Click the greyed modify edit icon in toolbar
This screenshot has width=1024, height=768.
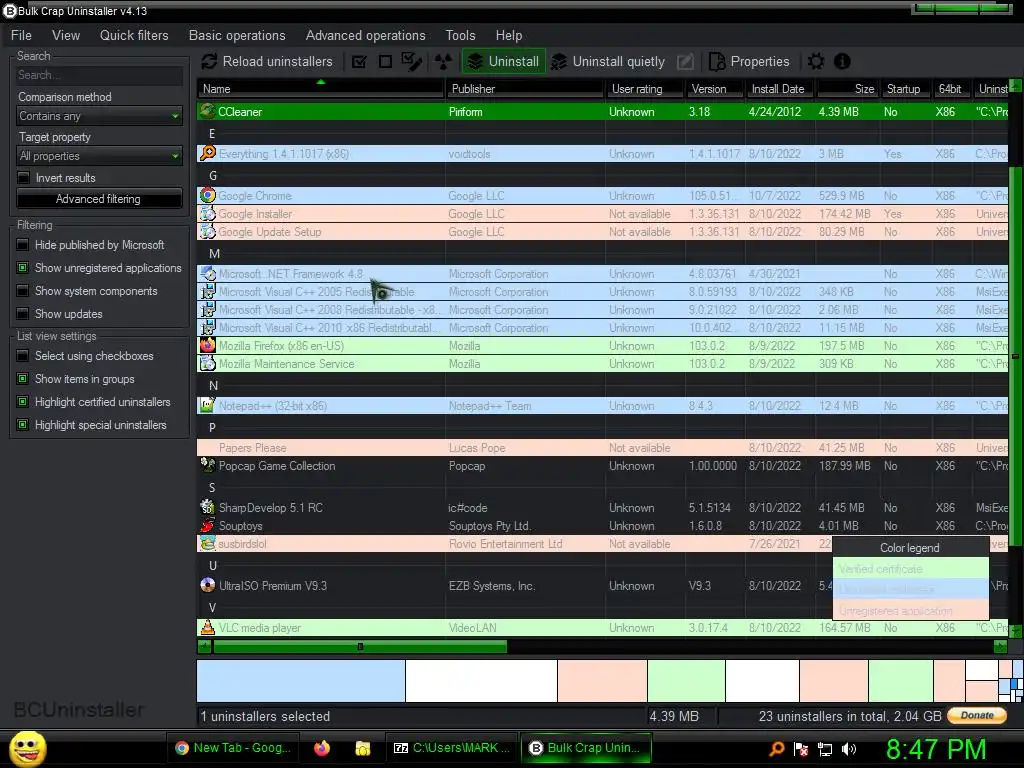point(685,61)
